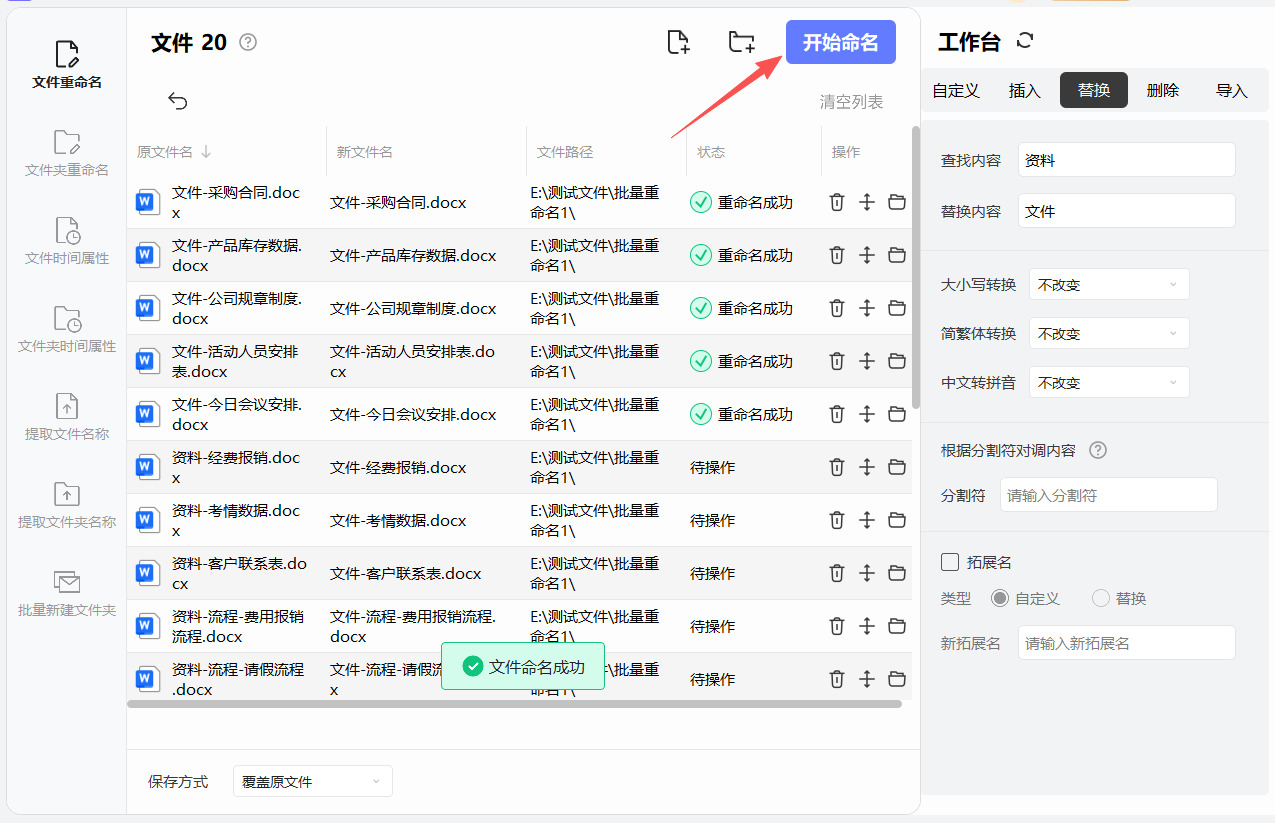Image resolution: width=1275 pixels, height=823 pixels.
Task: Open the 保存方式 覆盖原文件 dropdown
Action: [312, 781]
